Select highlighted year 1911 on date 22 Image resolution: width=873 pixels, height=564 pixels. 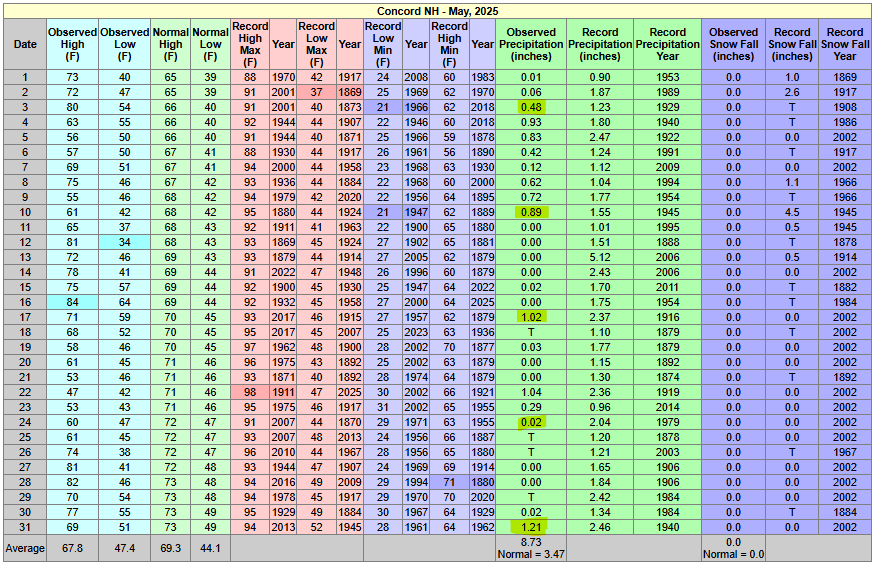pos(283,393)
